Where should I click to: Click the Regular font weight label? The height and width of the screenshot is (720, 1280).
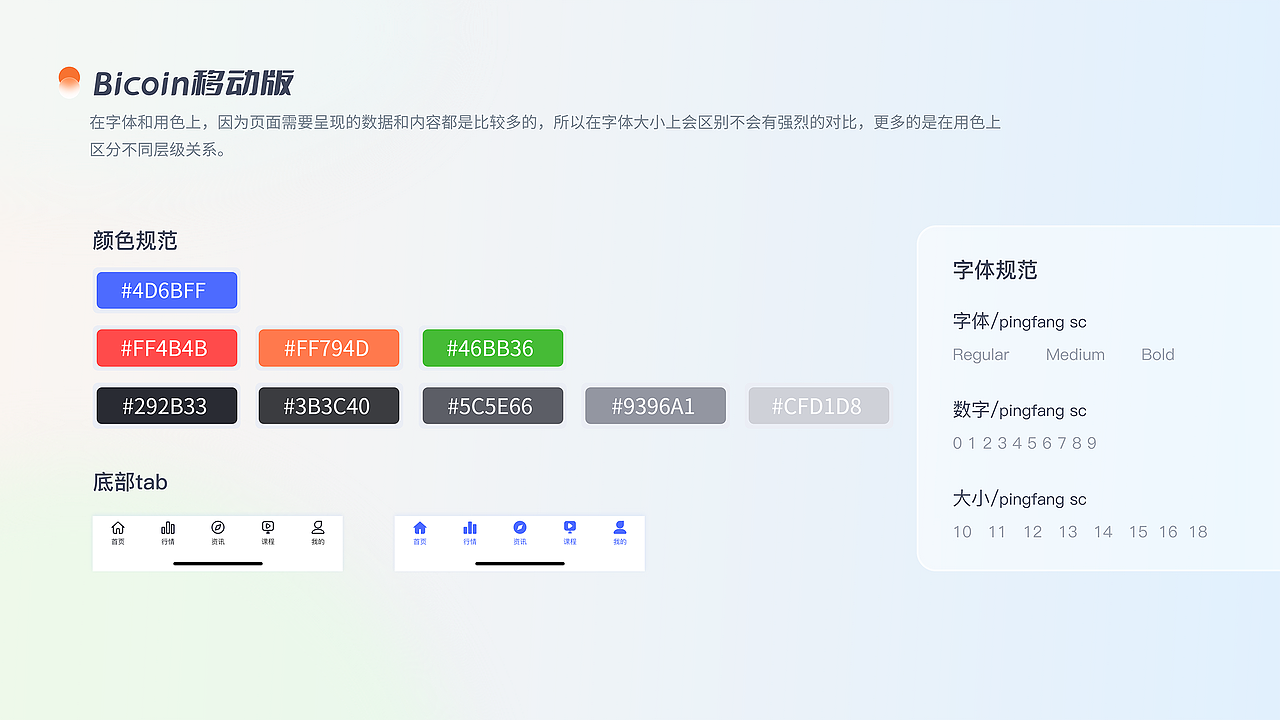pos(980,354)
